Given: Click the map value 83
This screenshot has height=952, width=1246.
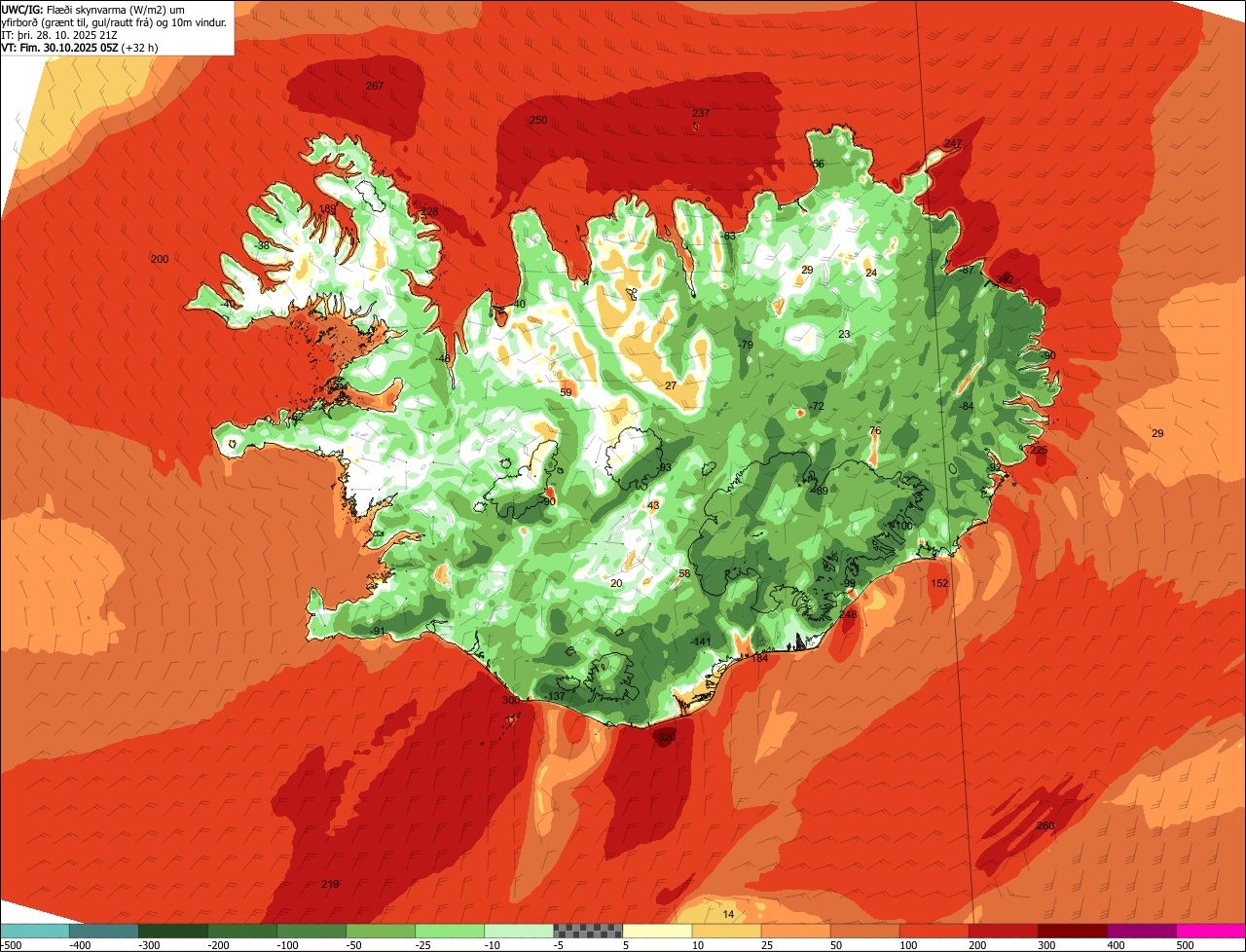Looking at the screenshot, I should point(729,237).
